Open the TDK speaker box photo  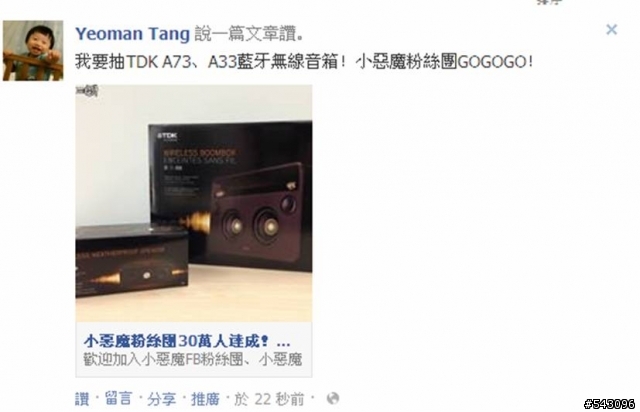tap(194, 203)
